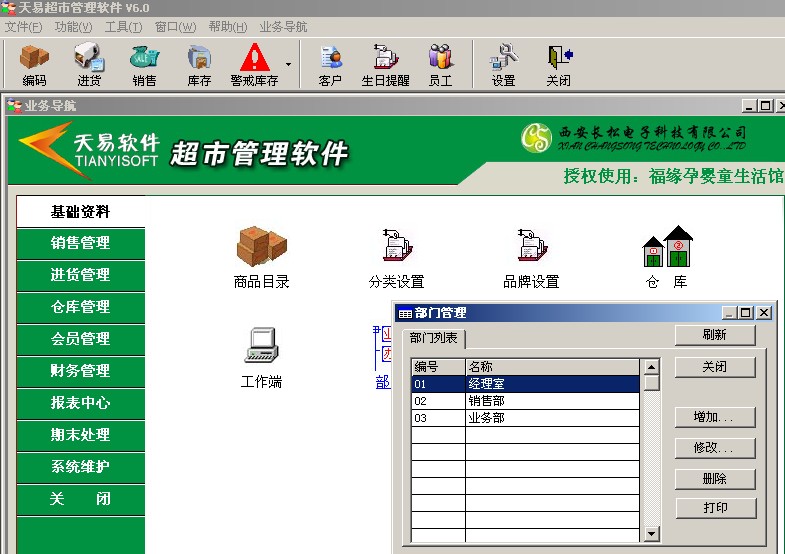Screen dimensions: 785x554
Task: Open the 编码 (coding) toolbar icon
Action: click(34, 64)
